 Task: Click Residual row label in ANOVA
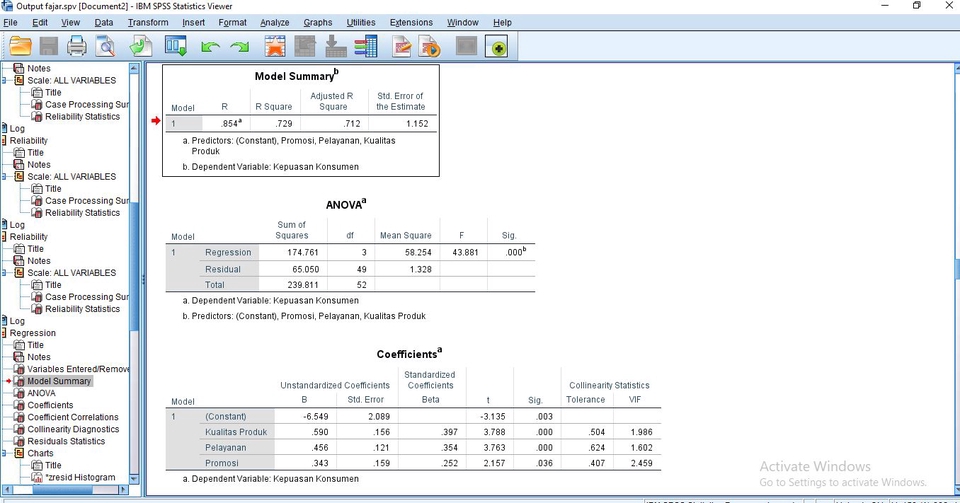click(x=223, y=269)
